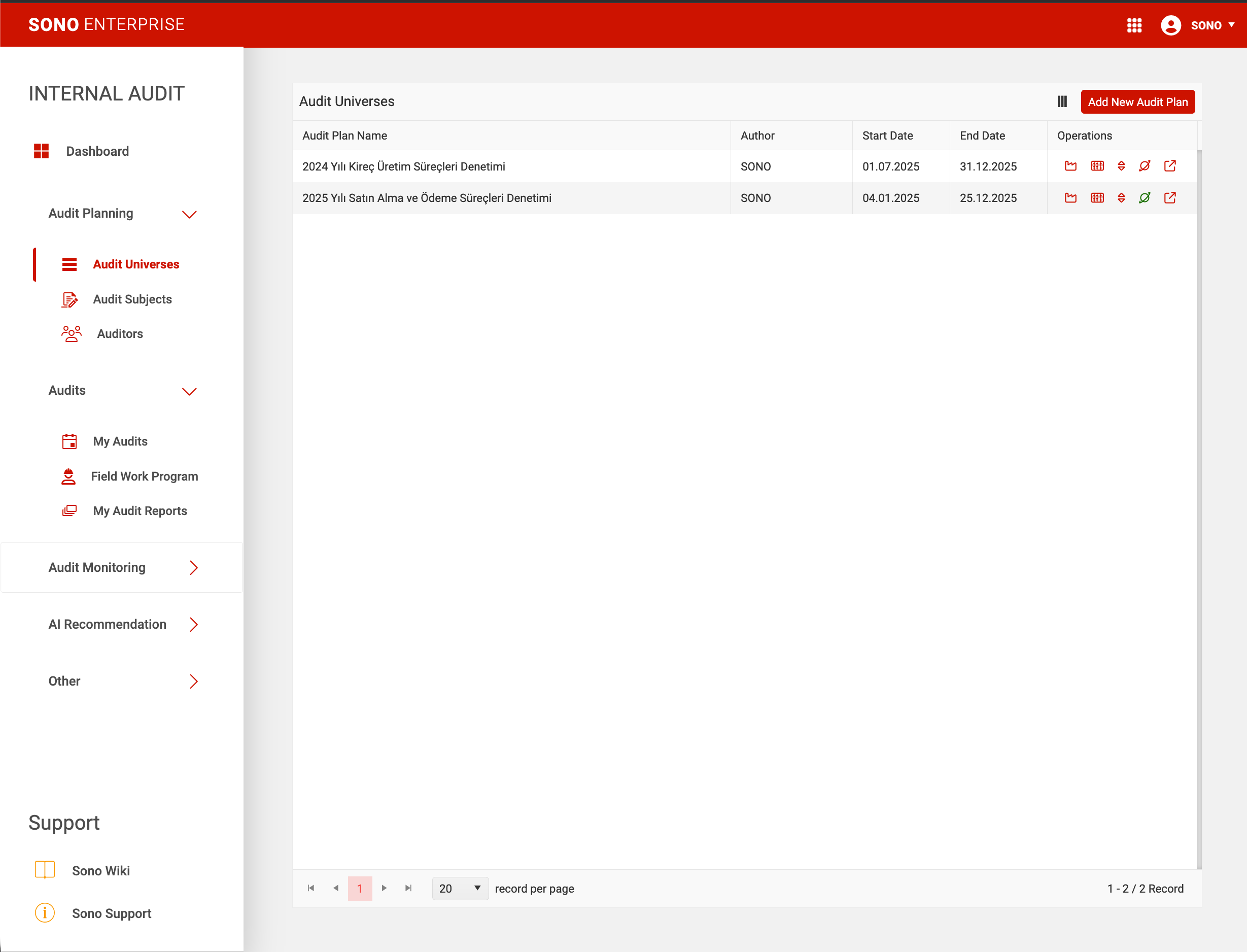Go to Audit Subjects in sidebar
The height and width of the screenshot is (952, 1247).
pyautogui.click(x=132, y=299)
